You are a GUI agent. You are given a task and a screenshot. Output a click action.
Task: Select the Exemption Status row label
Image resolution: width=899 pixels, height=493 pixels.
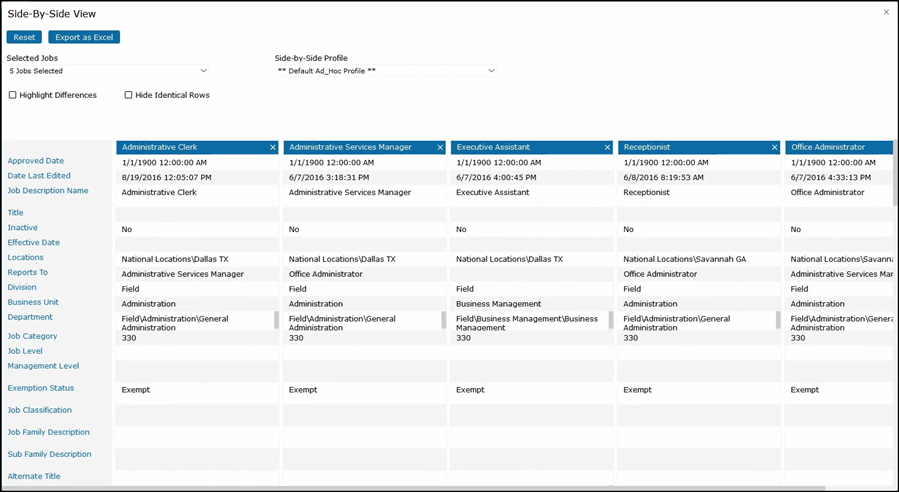(x=41, y=388)
